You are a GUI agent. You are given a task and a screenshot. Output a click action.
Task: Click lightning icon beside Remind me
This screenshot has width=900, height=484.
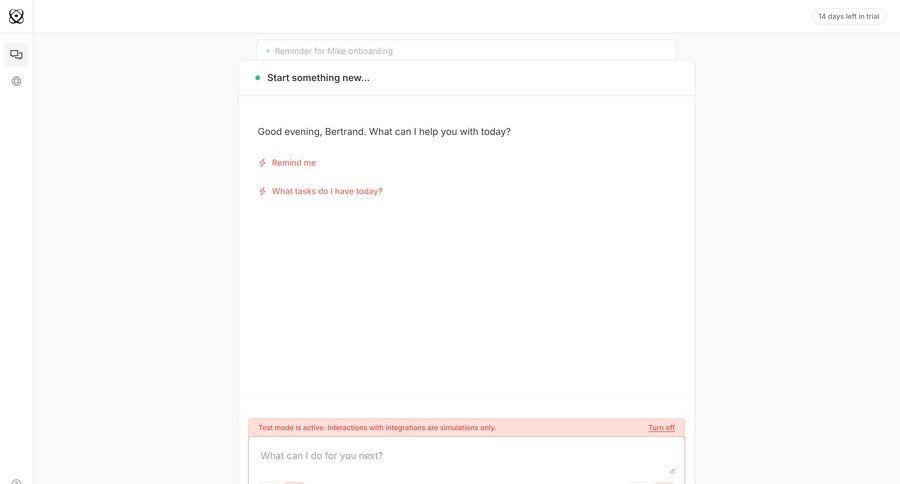(263, 163)
